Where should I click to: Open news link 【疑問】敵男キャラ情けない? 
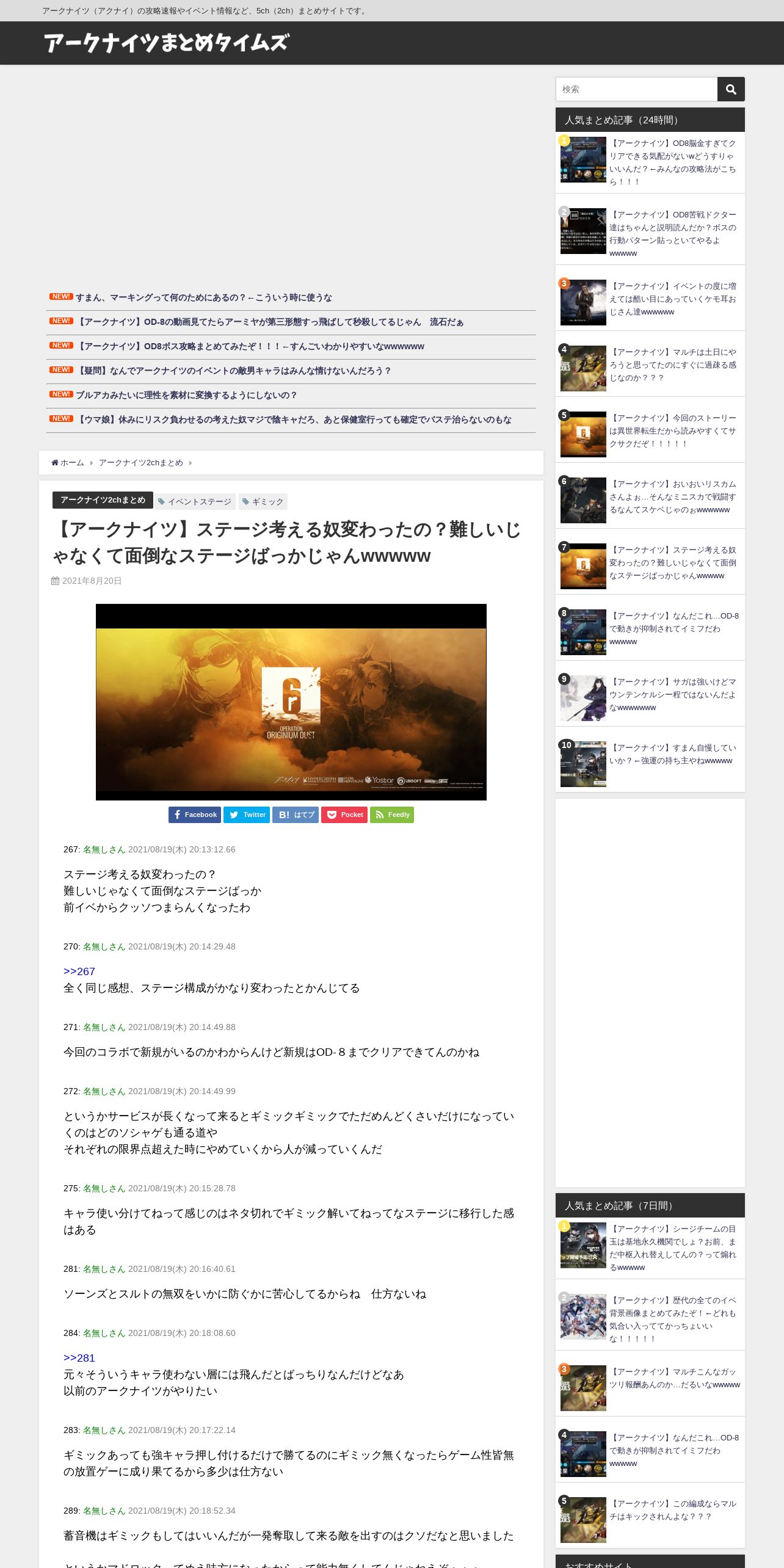click(233, 371)
